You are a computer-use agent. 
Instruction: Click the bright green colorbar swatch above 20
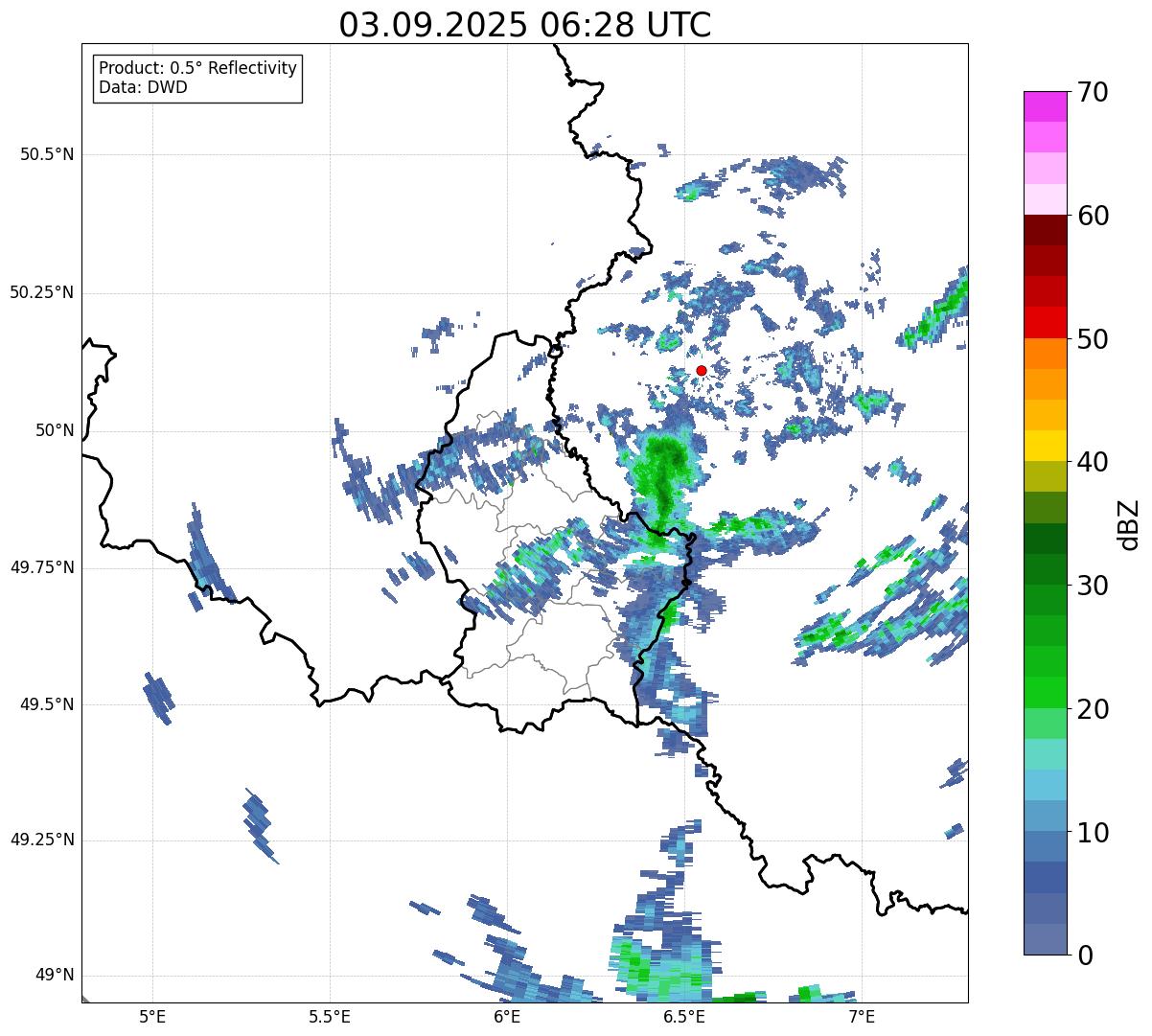tap(1045, 693)
